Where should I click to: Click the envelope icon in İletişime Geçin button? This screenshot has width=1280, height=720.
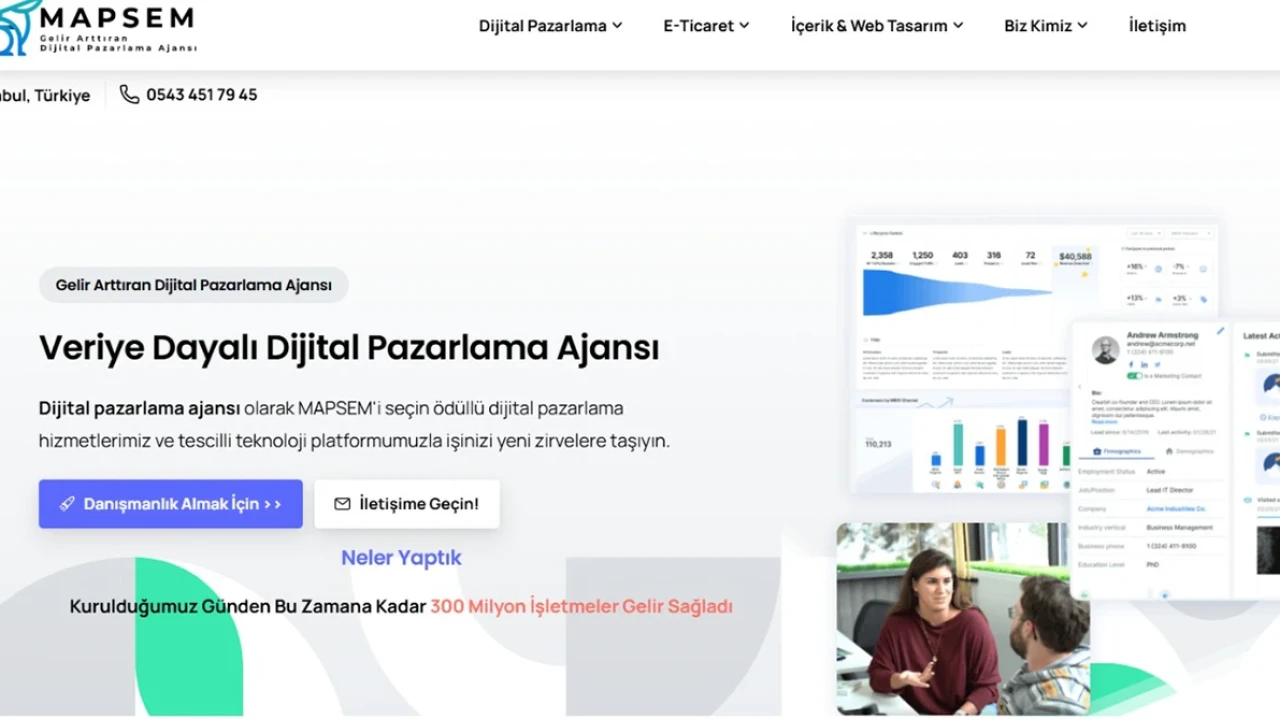(x=342, y=504)
